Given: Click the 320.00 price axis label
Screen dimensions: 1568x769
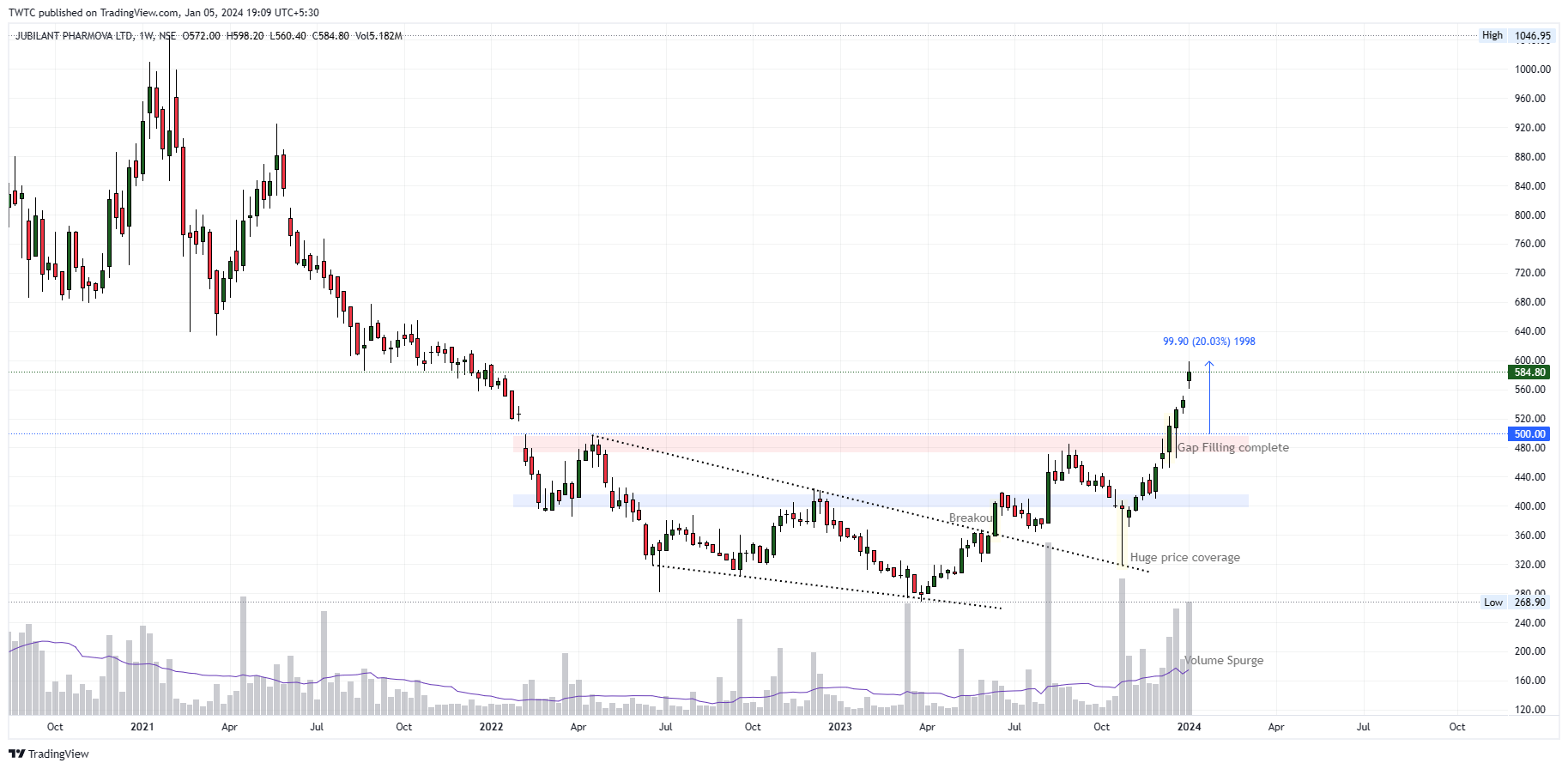Looking at the screenshot, I should coord(1529,565).
